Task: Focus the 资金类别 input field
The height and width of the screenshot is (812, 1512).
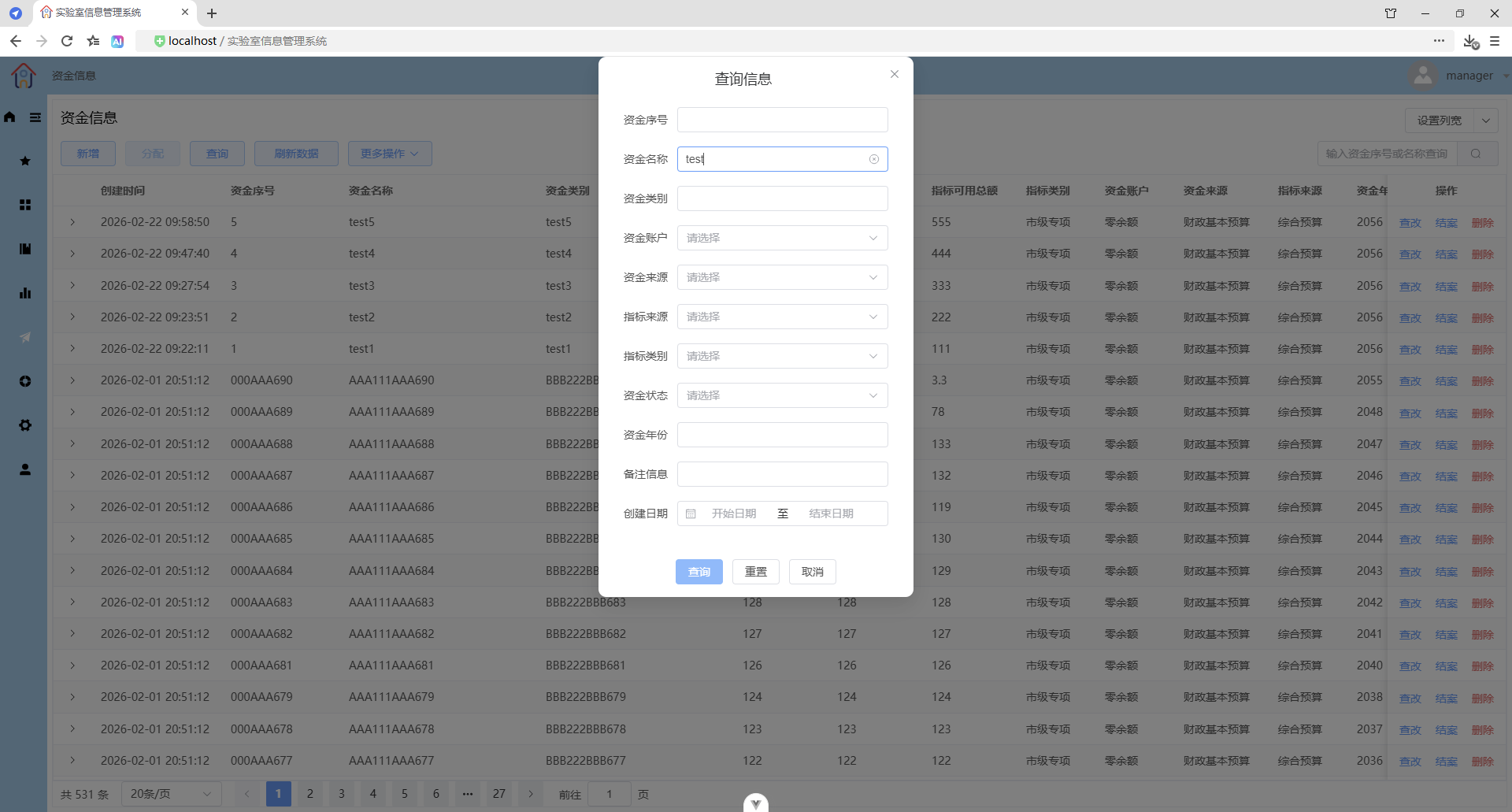Action: click(x=783, y=198)
